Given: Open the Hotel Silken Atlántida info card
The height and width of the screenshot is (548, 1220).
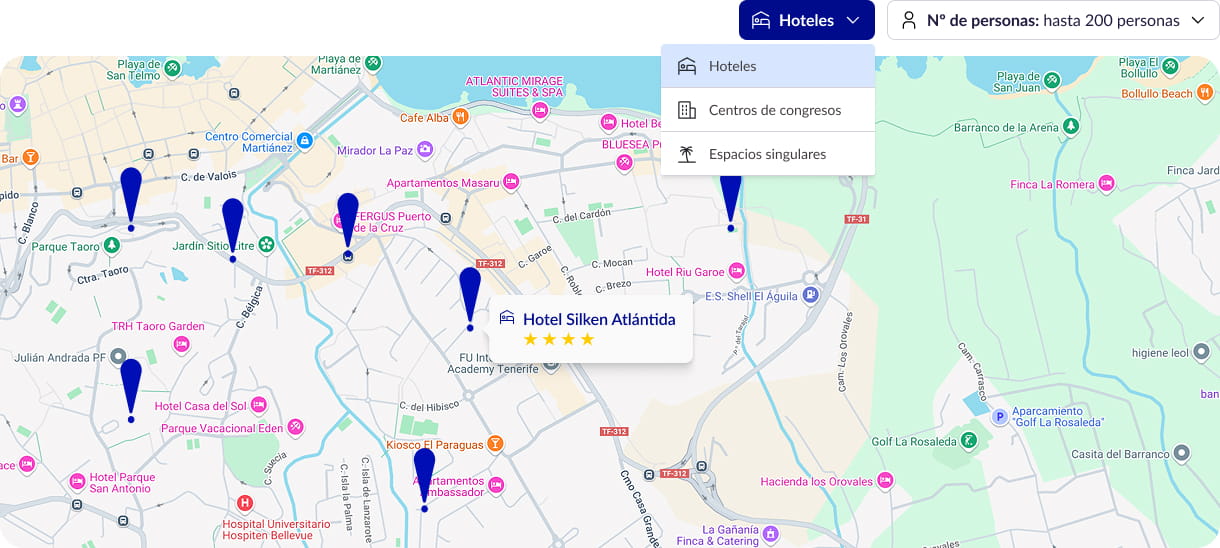Looking at the screenshot, I should click(x=590, y=328).
